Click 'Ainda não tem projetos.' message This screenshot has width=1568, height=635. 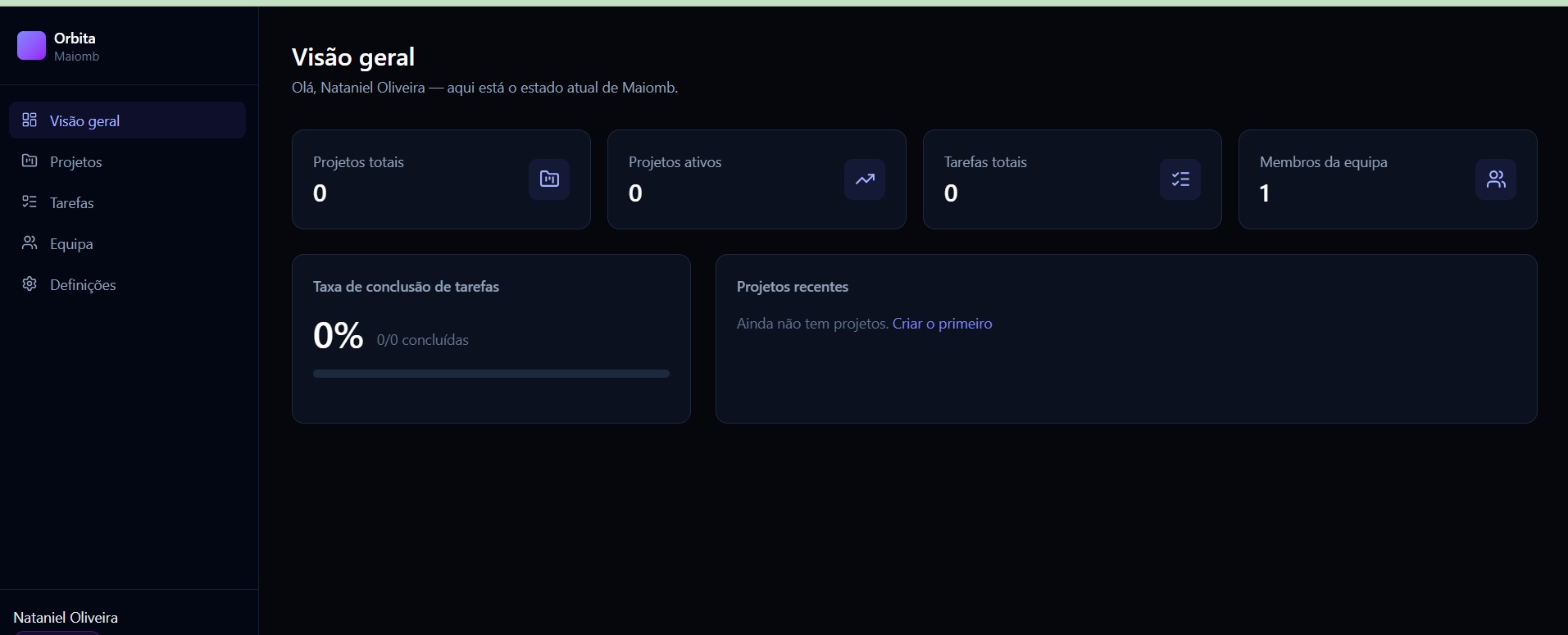point(812,324)
